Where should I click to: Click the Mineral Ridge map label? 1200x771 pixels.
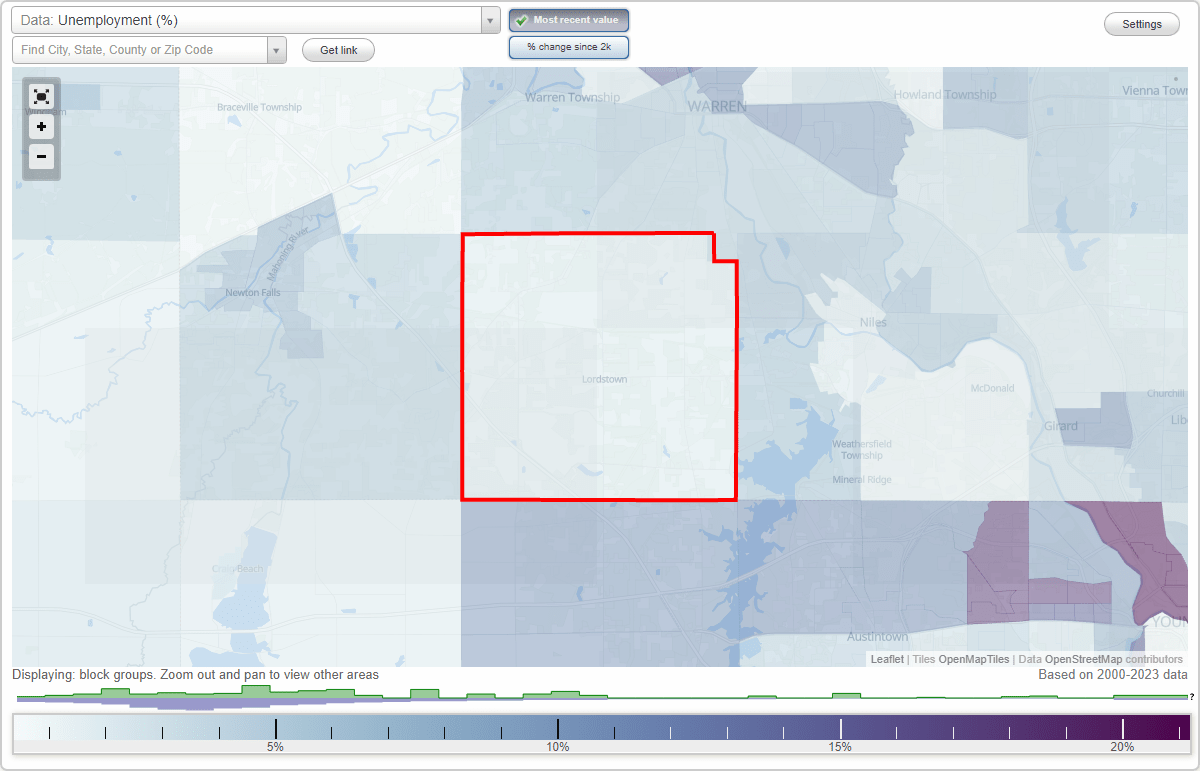tap(861, 480)
